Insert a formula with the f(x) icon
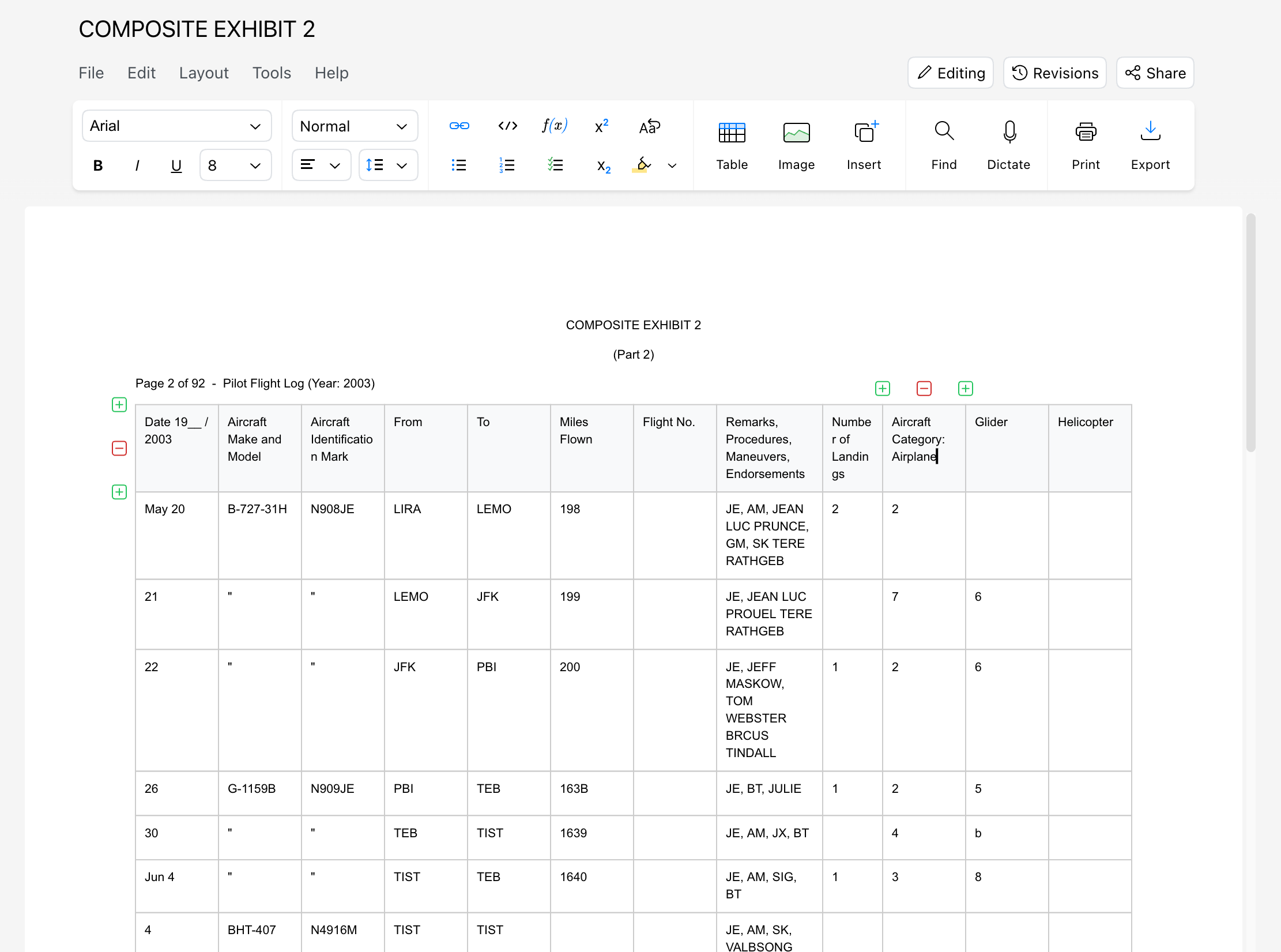 click(x=555, y=125)
